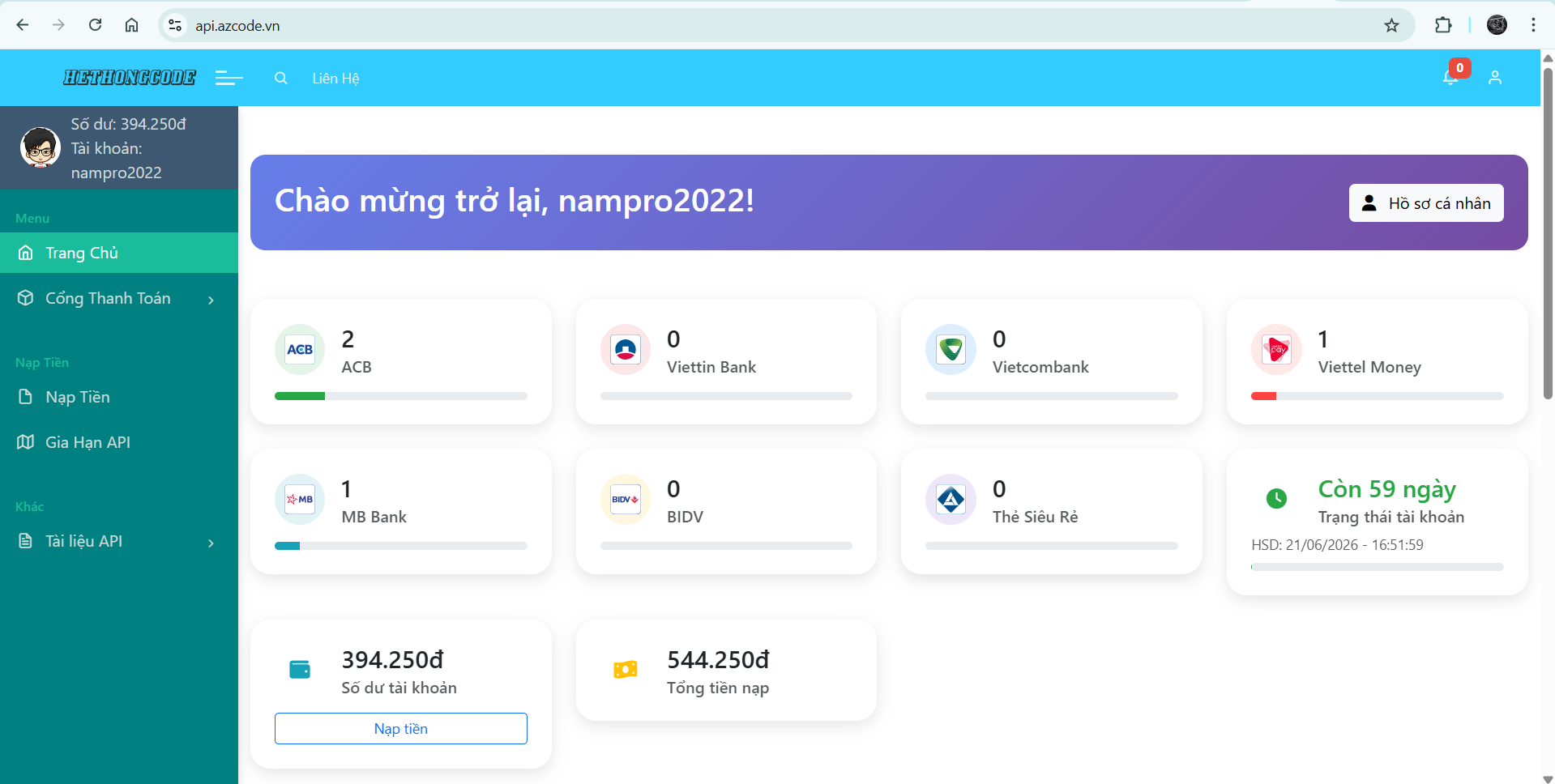The width and height of the screenshot is (1555, 784).
Task: Open Hồ sơ cá nhân
Action: pyautogui.click(x=1426, y=202)
